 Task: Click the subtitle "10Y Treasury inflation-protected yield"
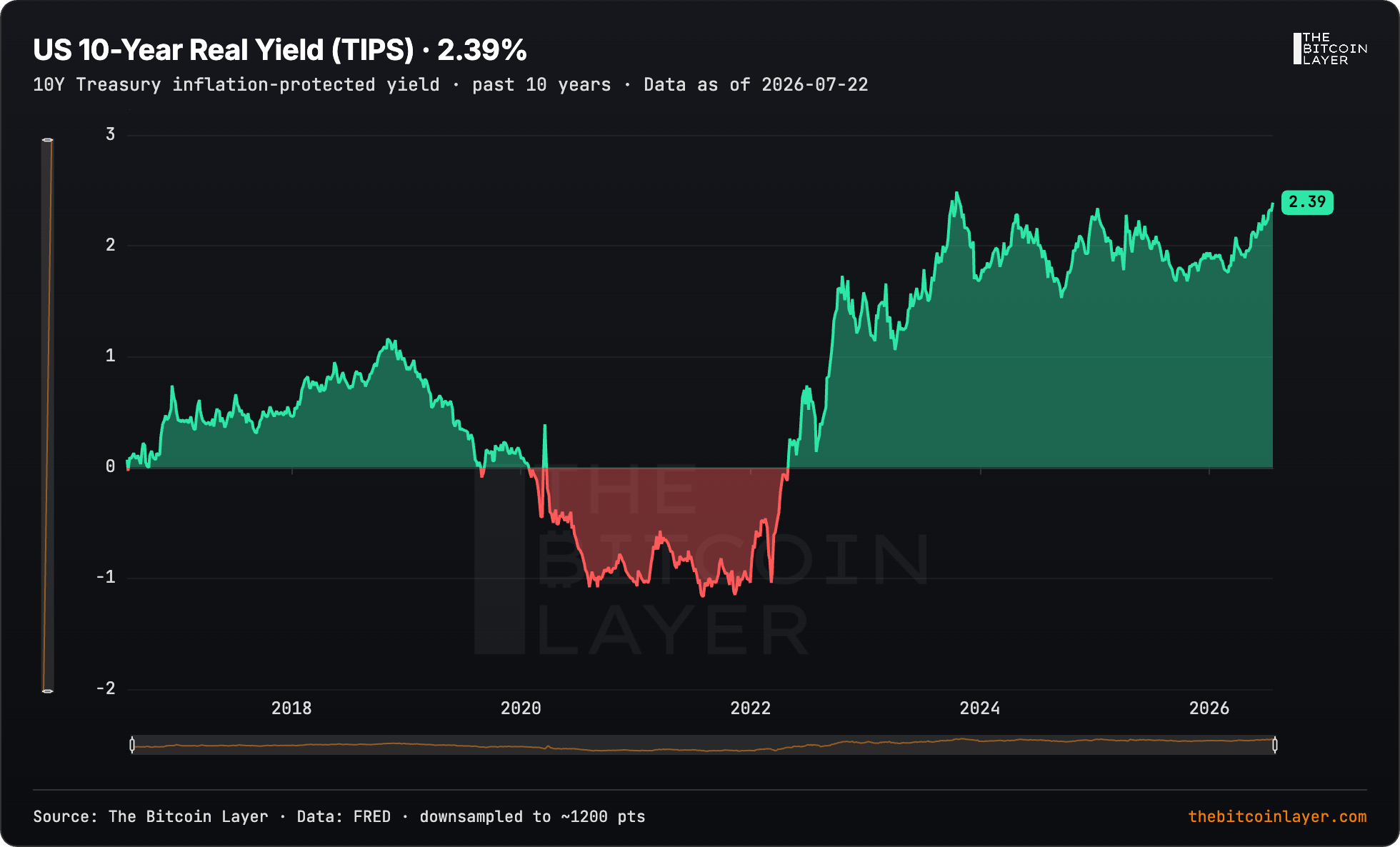click(x=236, y=85)
